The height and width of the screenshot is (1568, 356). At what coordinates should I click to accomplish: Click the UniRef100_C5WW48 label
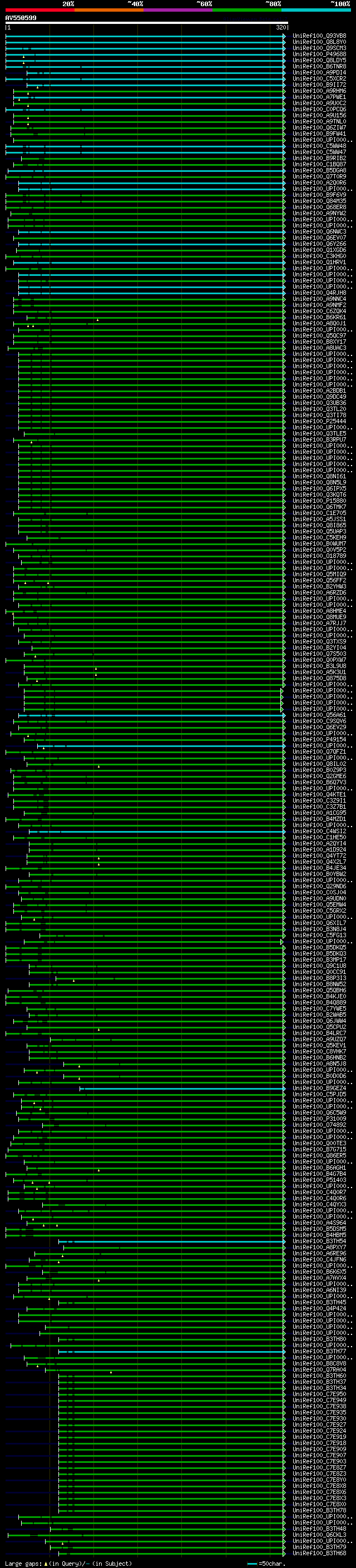click(319, 146)
